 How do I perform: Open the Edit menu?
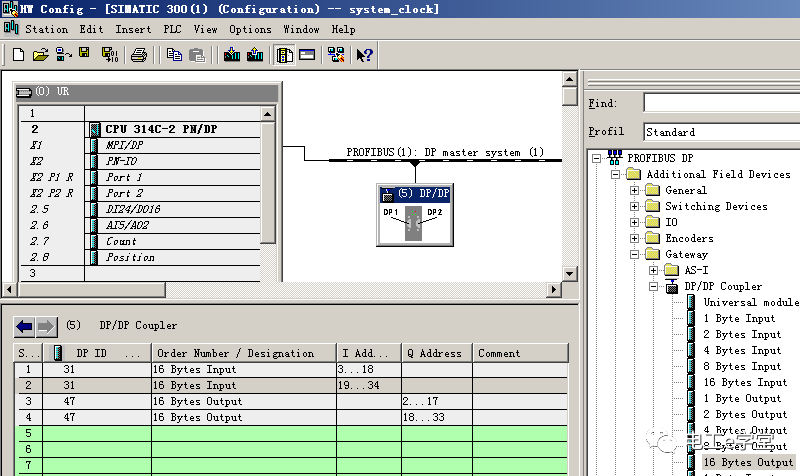click(91, 29)
